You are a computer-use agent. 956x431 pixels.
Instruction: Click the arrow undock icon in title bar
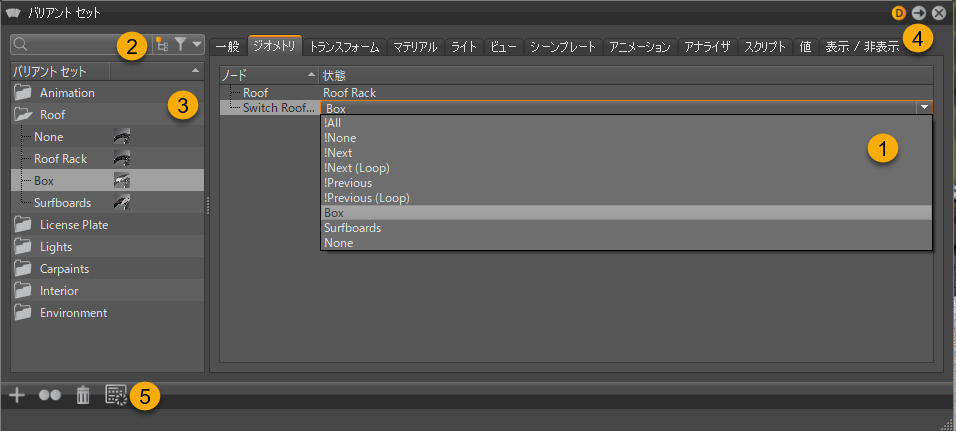click(919, 12)
